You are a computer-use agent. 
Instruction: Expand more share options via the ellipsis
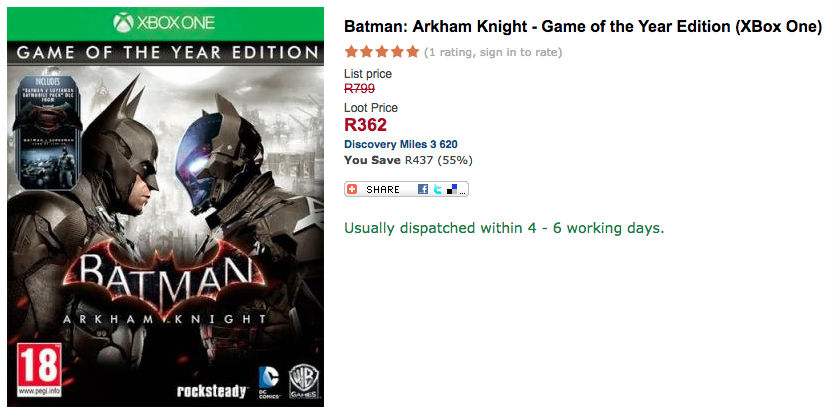tap(462, 189)
